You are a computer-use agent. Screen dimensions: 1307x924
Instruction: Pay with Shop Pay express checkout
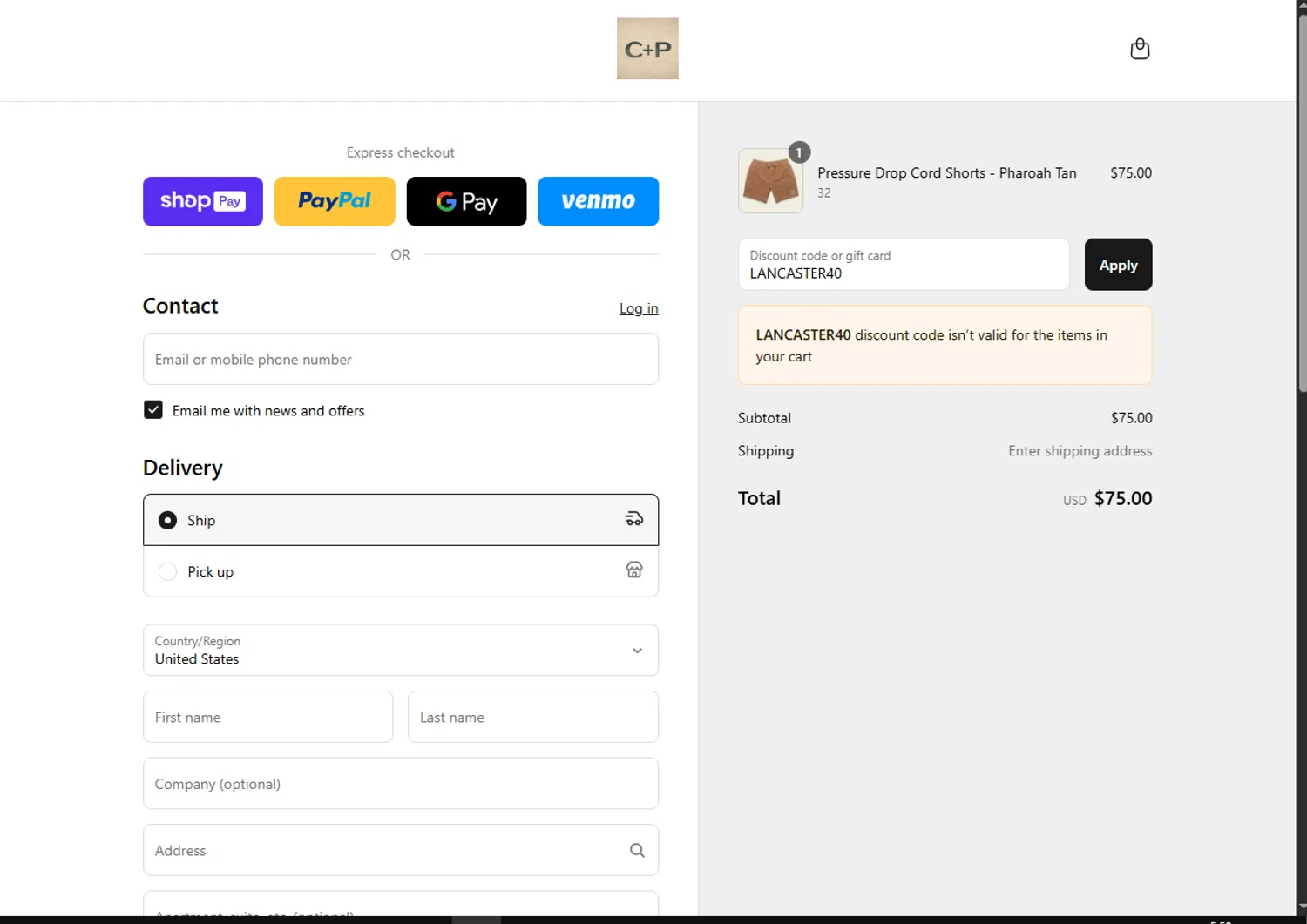pos(203,201)
